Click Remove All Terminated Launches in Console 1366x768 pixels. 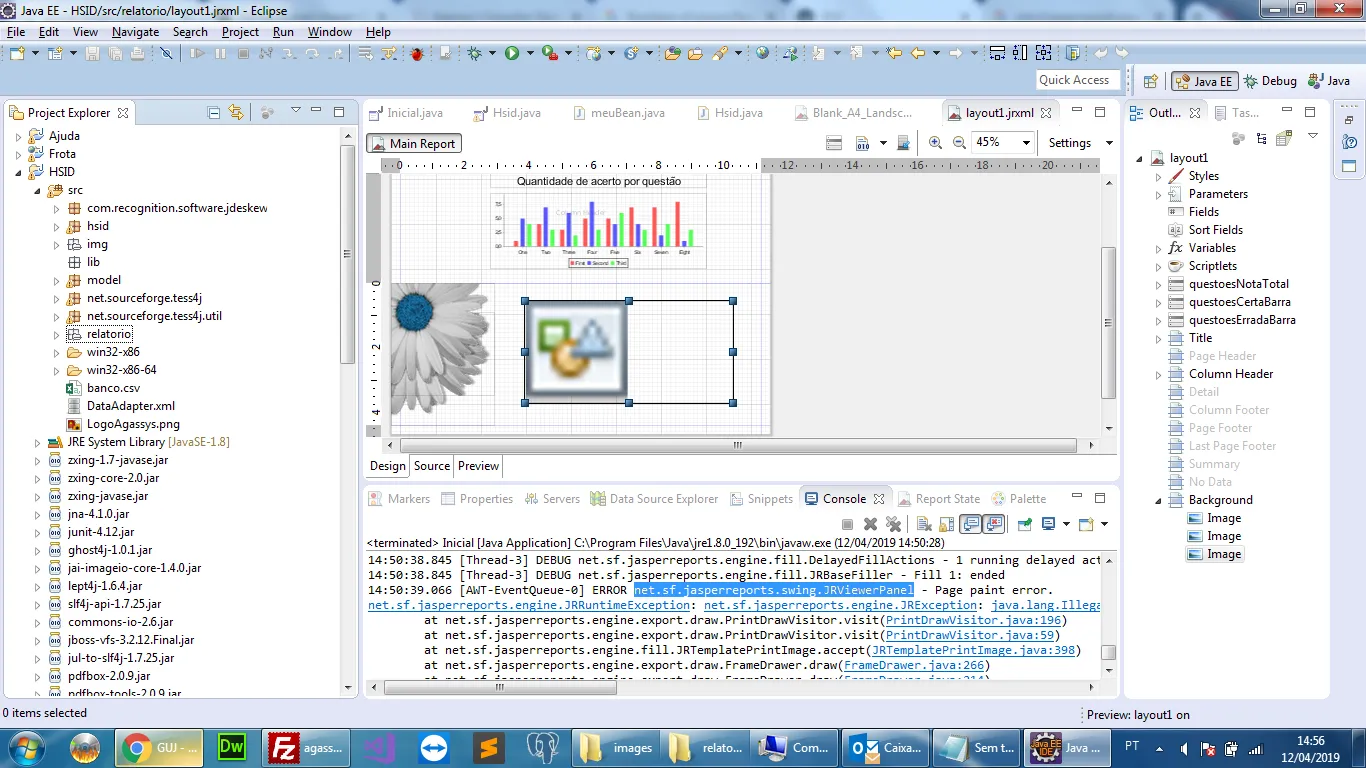893,524
